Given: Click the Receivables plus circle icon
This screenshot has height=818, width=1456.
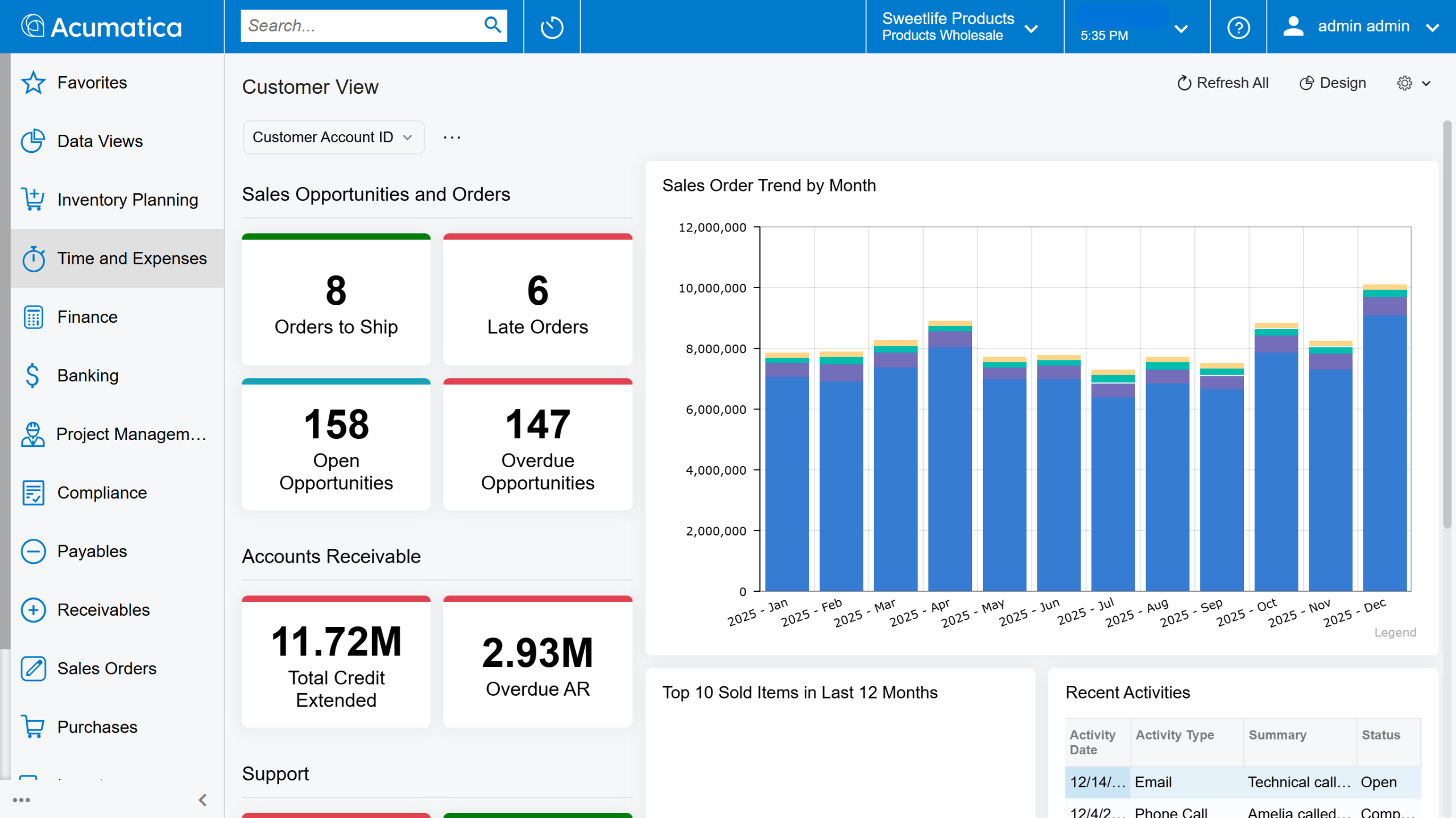Looking at the screenshot, I should pos(33,610).
